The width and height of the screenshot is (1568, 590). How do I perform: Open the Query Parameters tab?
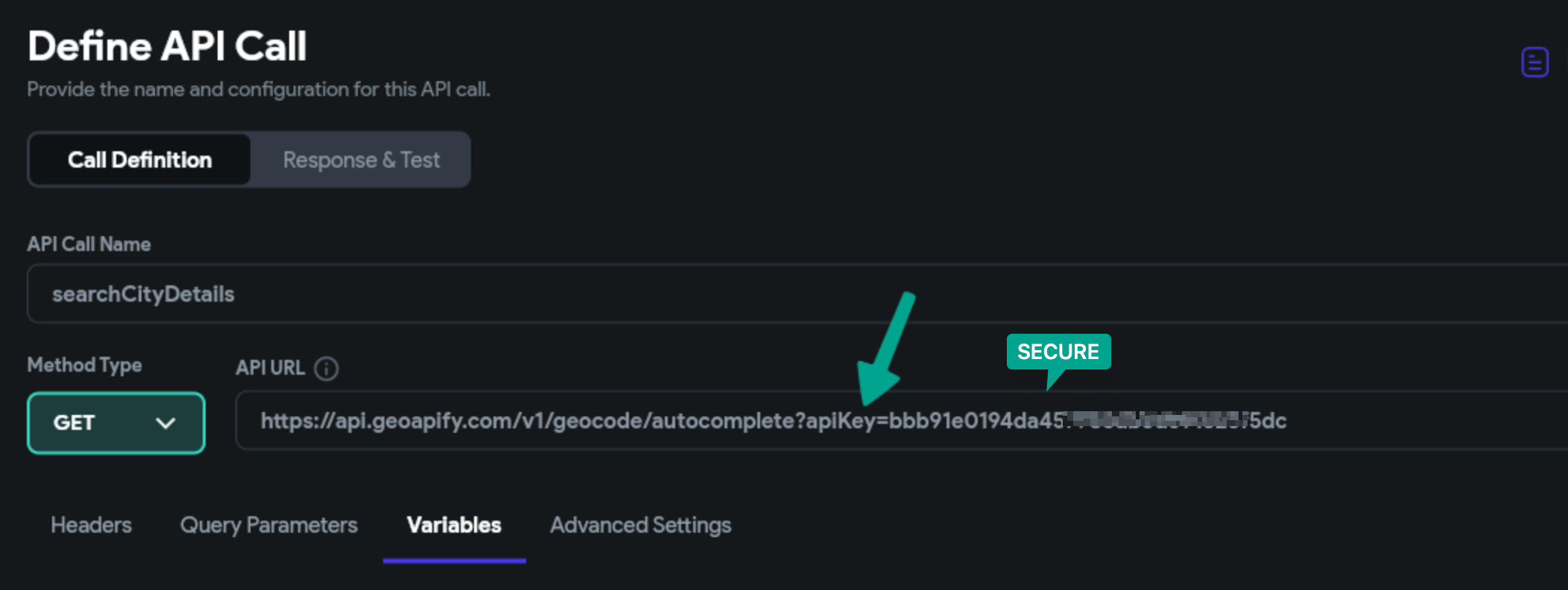(269, 525)
